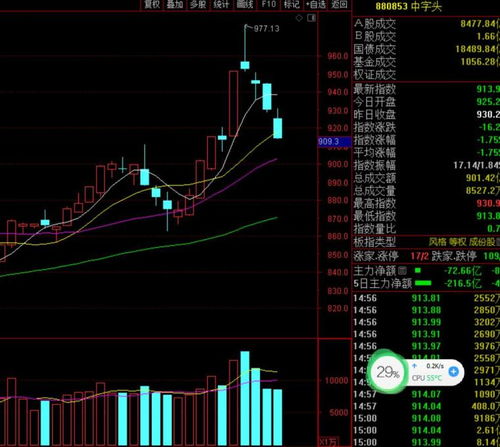Open the 叠加 overlay toolbar option

175,4
